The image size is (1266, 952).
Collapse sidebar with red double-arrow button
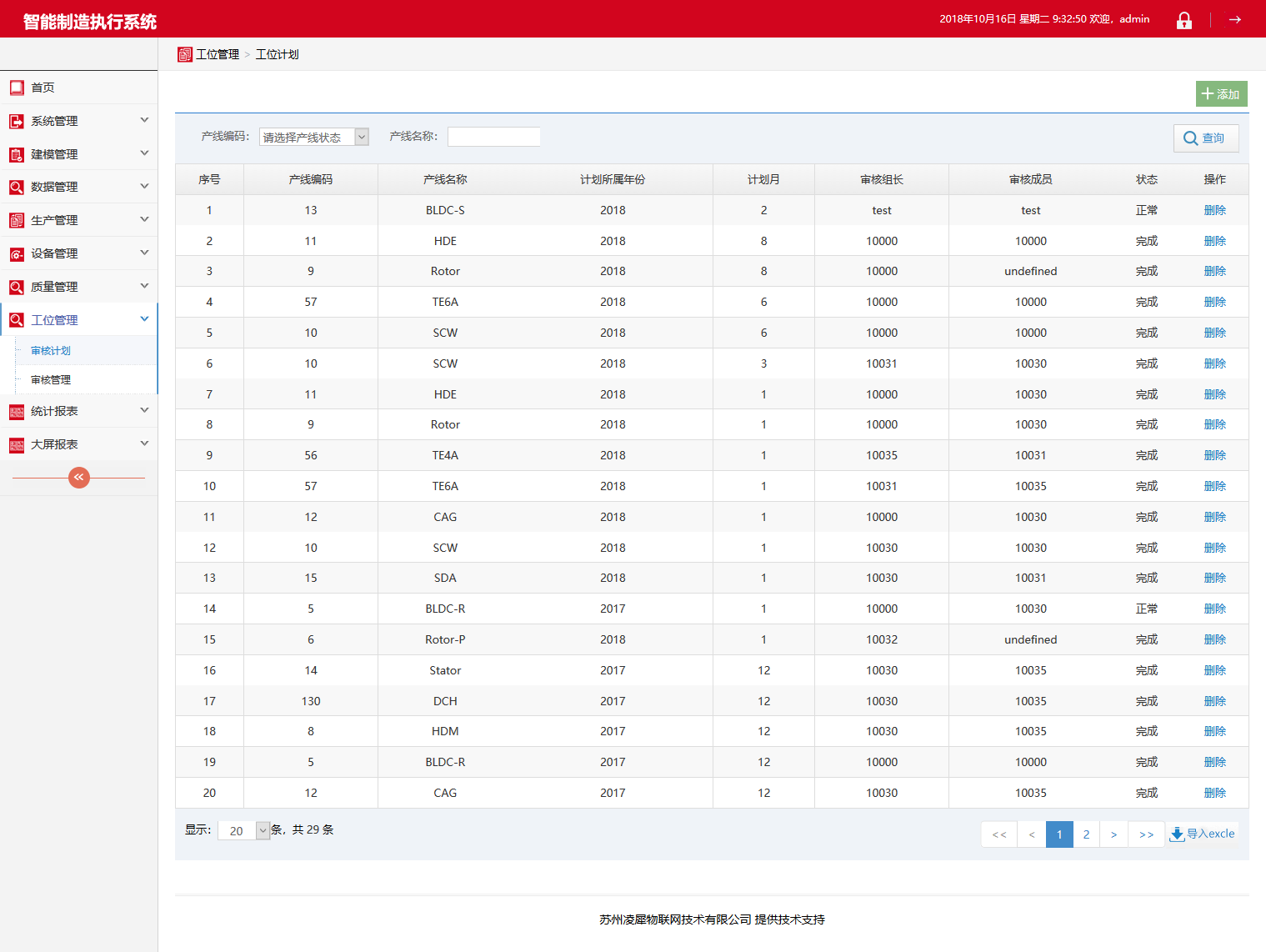[x=79, y=478]
